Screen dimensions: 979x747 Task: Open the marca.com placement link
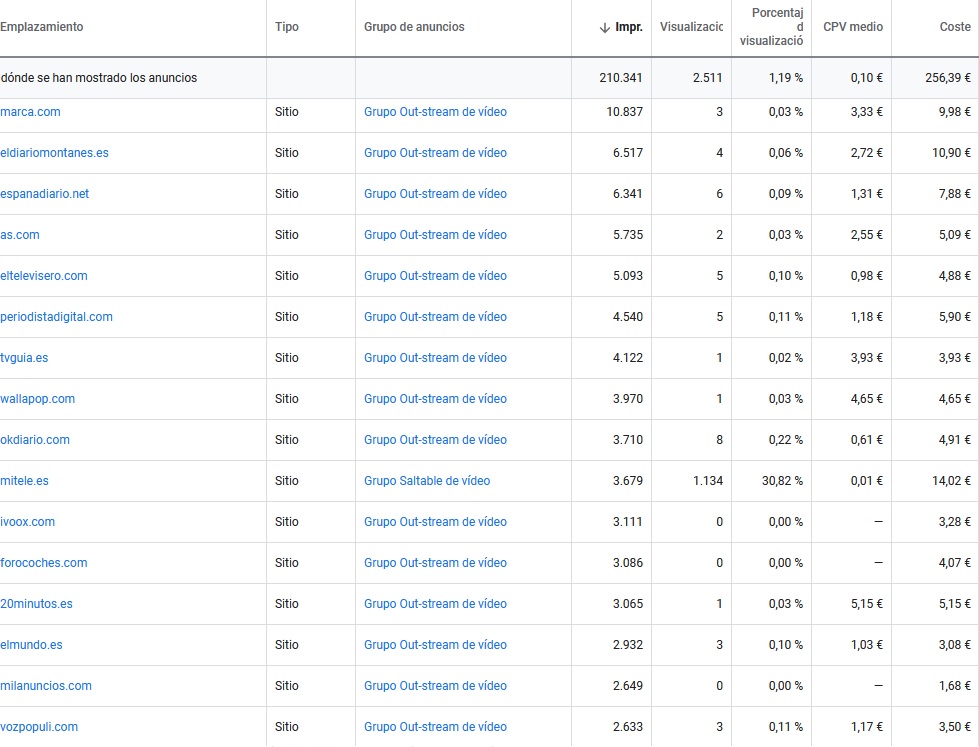(31, 112)
